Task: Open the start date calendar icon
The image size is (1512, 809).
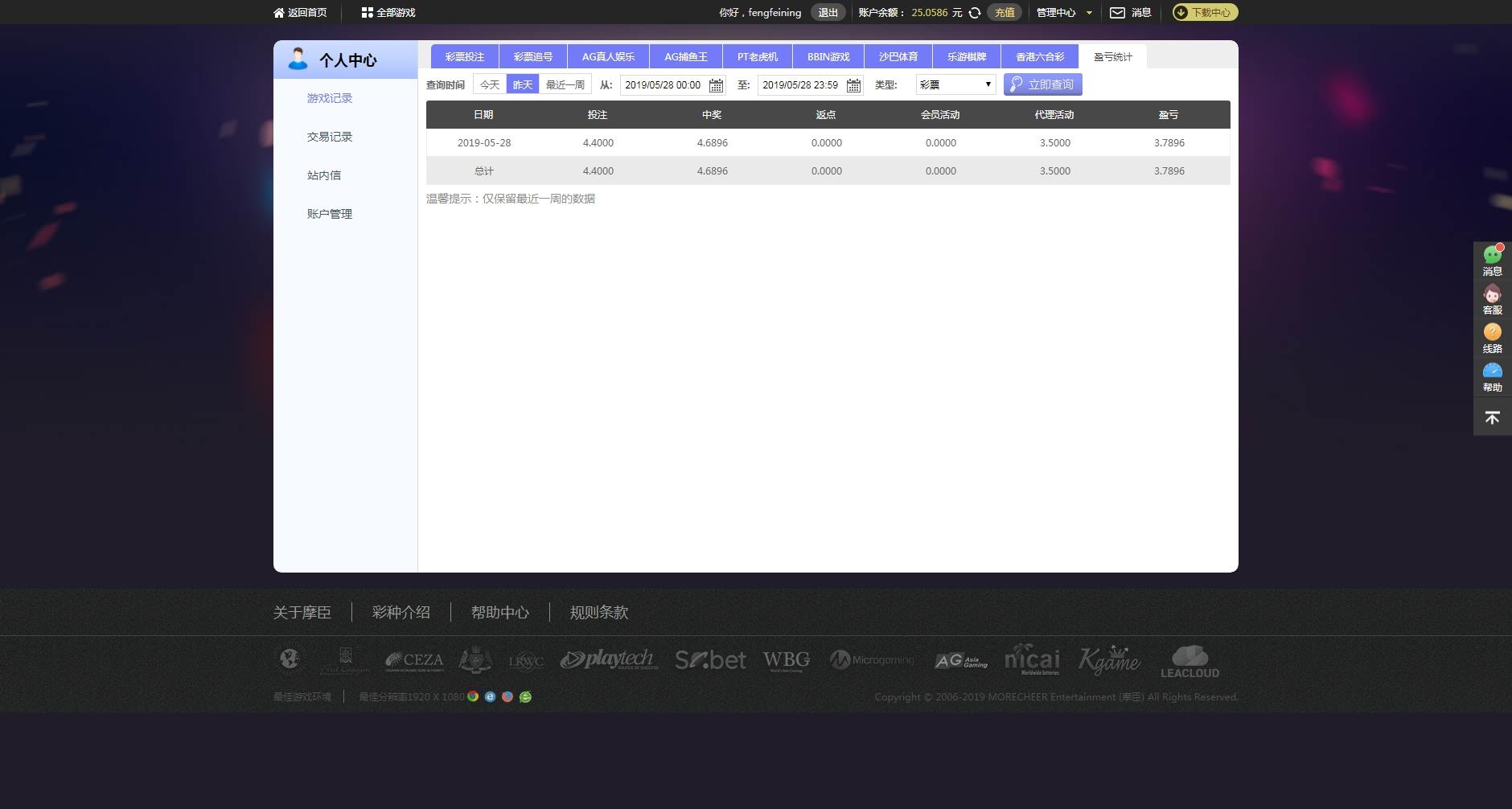Action: tap(716, 85)
